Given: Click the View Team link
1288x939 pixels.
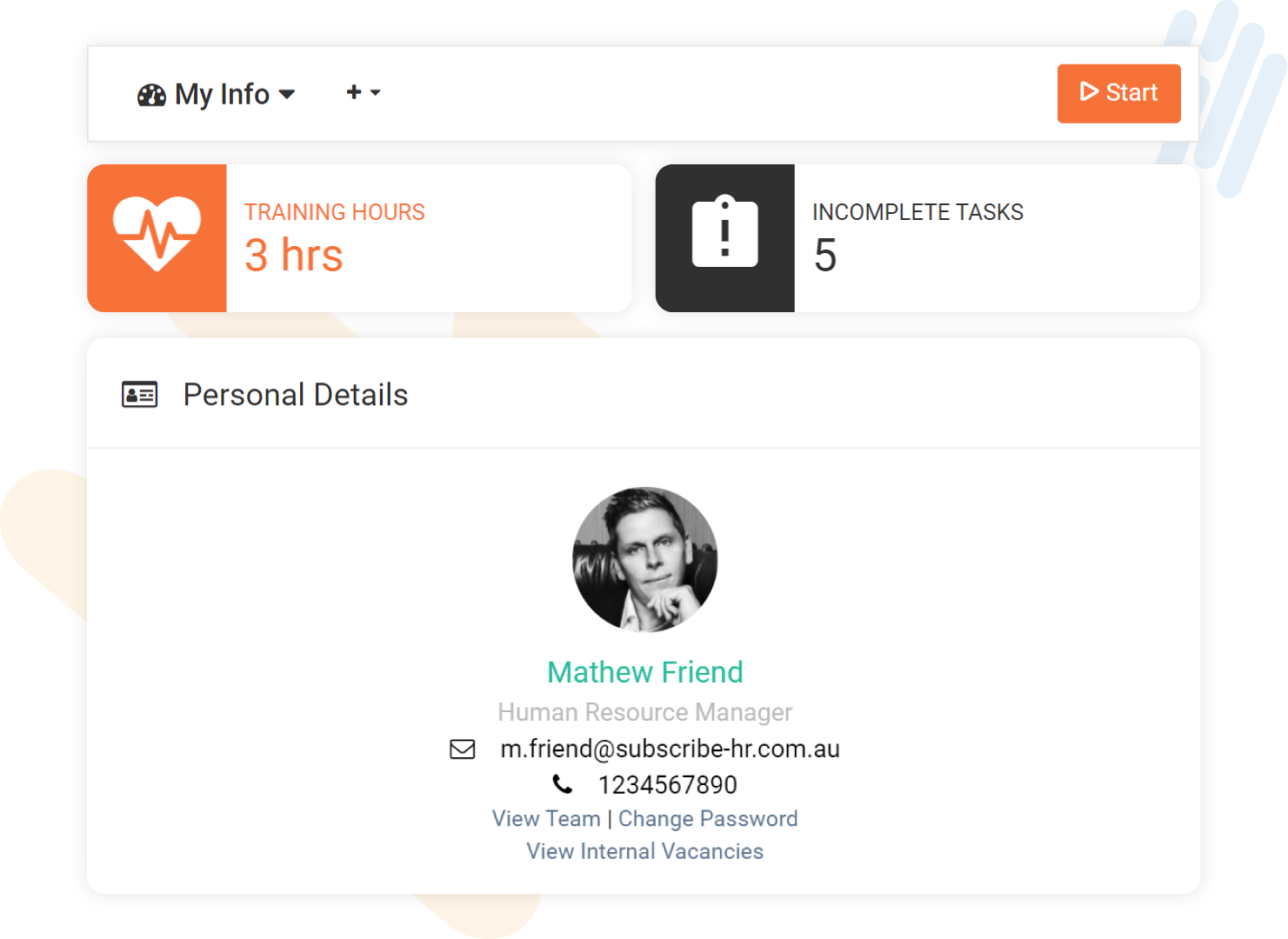Looking at the screenshot, I should [546, 818].
